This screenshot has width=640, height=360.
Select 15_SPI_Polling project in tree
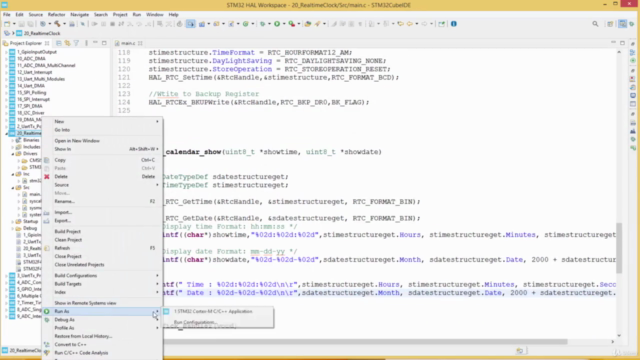[x=31, y=93]
